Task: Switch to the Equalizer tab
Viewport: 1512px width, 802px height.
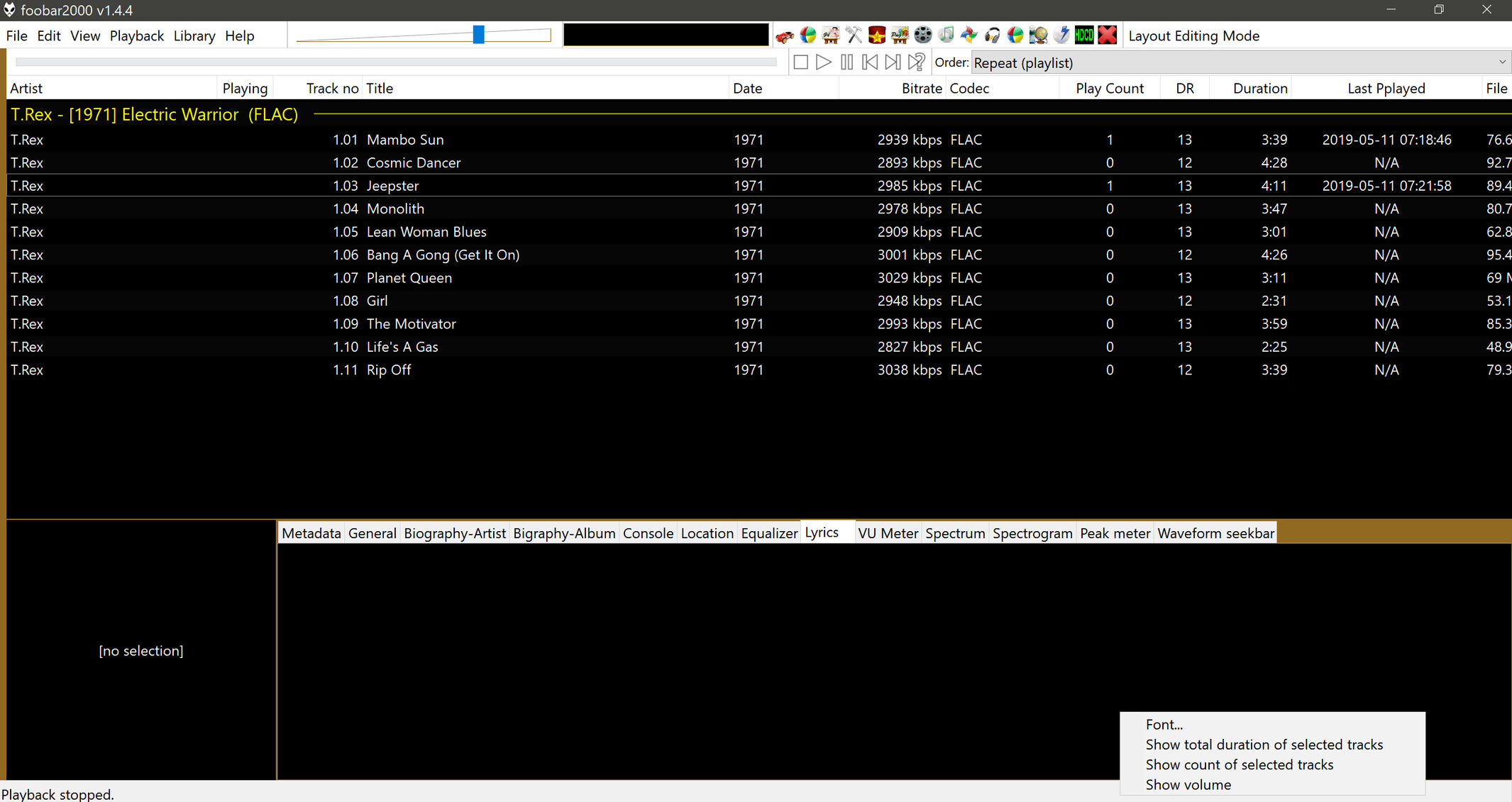Action: (770, 533)
